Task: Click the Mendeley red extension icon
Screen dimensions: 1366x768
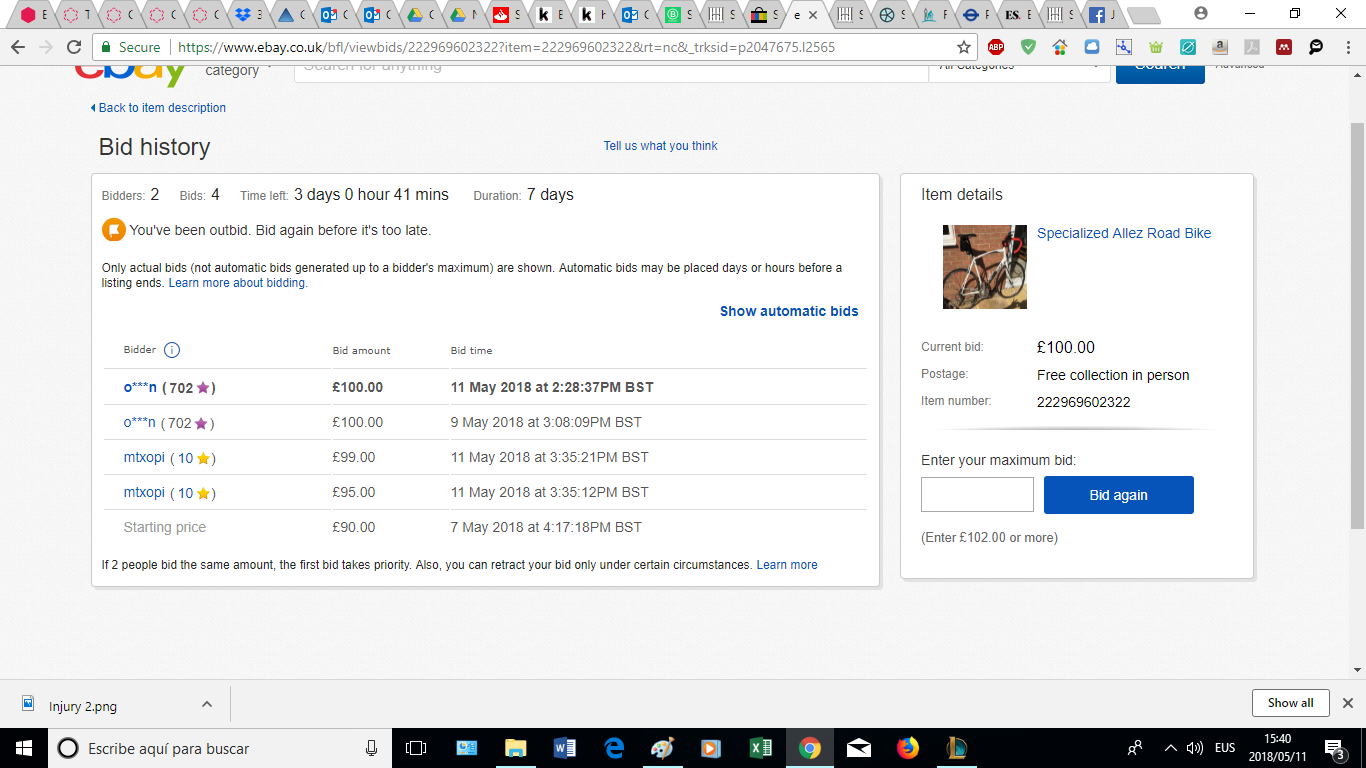Action: (1284, 47)
